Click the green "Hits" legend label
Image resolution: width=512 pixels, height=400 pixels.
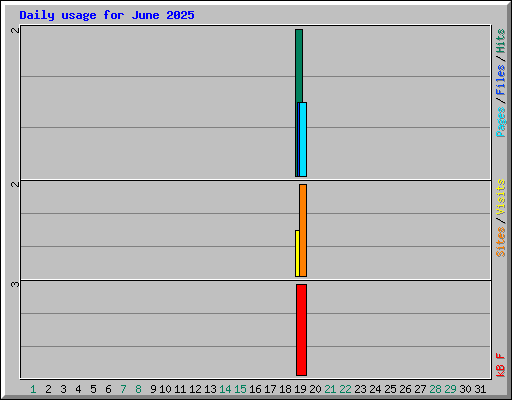[x=500, y=41]
